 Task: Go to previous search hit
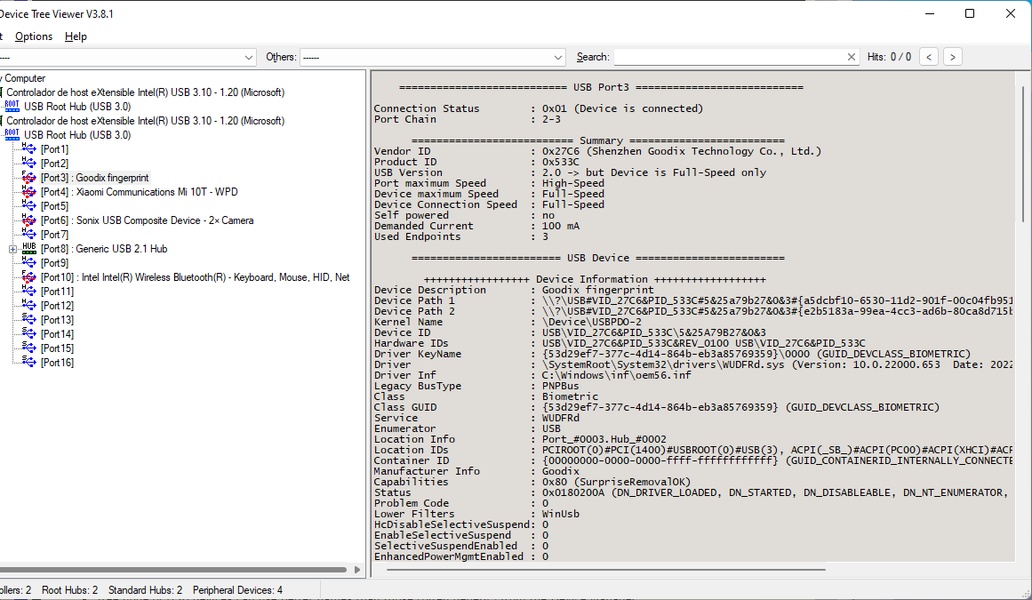928,57
